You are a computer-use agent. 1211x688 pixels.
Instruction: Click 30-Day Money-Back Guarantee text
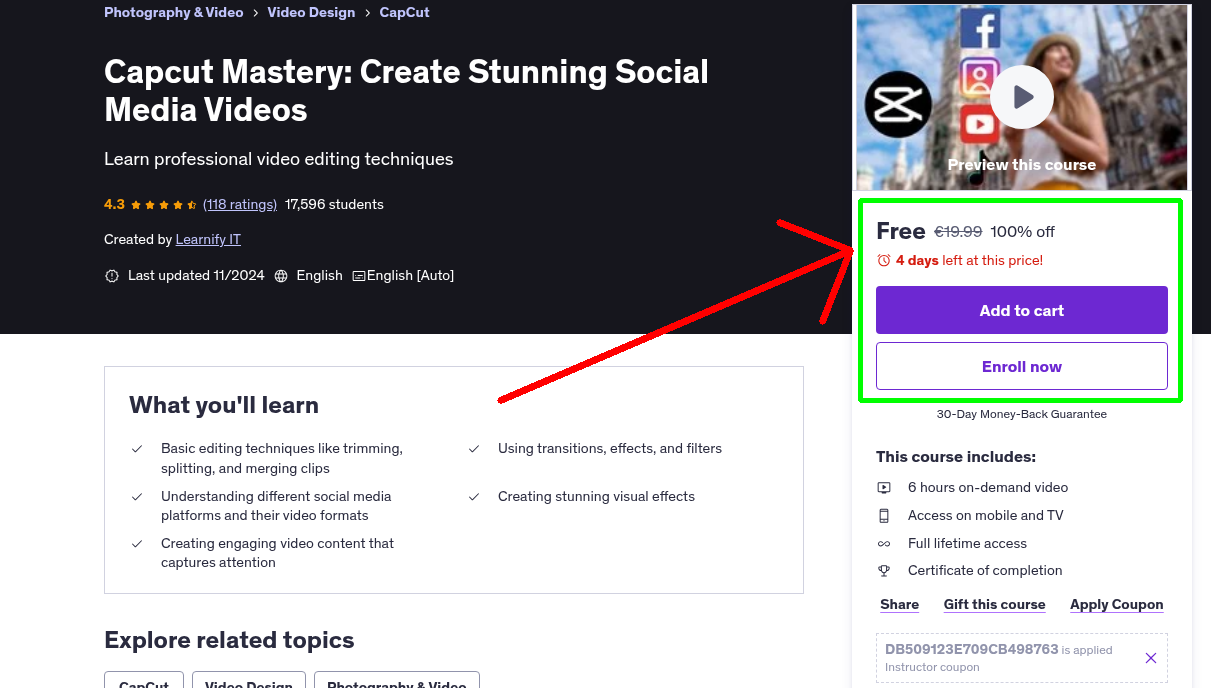[1022, 414]
